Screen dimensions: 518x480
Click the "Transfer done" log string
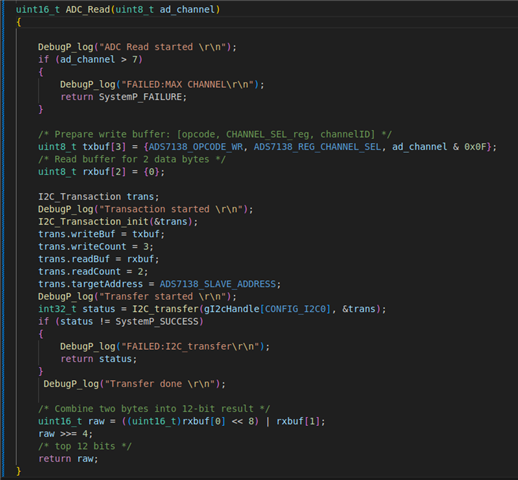(x=160, y=384)
